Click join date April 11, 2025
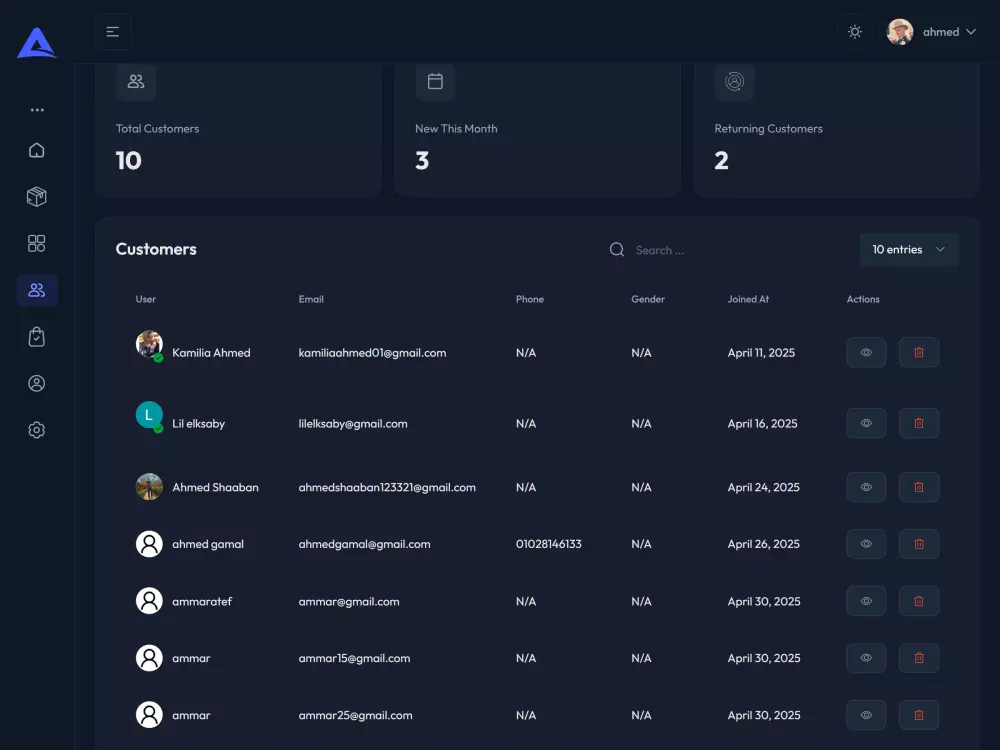The image size is (1000, 750). click(761, 353)
